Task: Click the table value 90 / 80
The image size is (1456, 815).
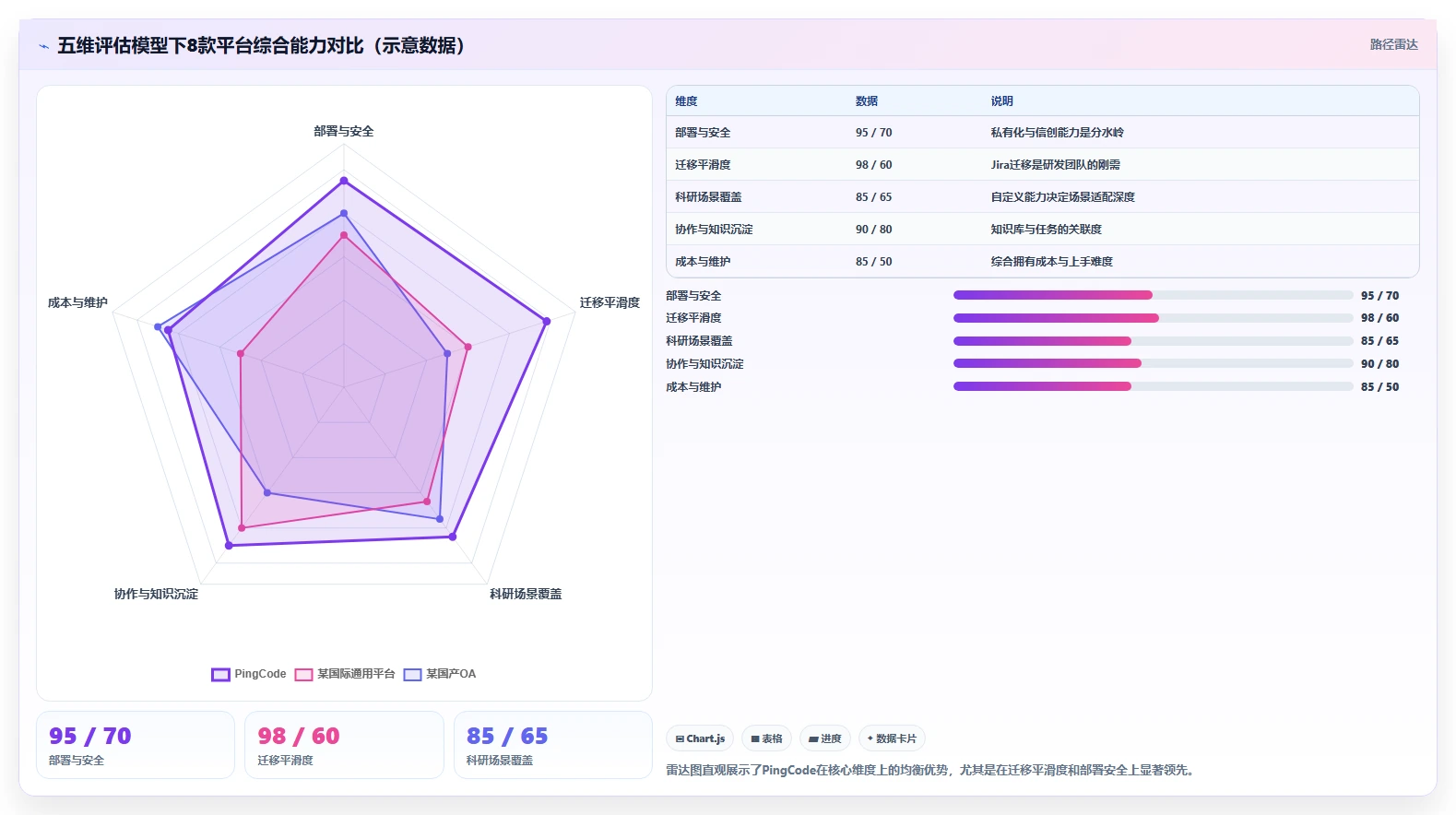Action: [x=873, y=230]
